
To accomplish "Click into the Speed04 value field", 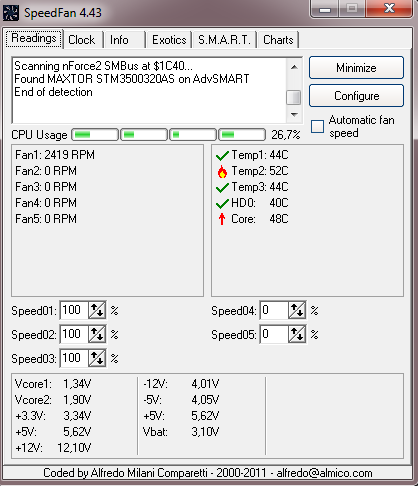I will point(274,310).
